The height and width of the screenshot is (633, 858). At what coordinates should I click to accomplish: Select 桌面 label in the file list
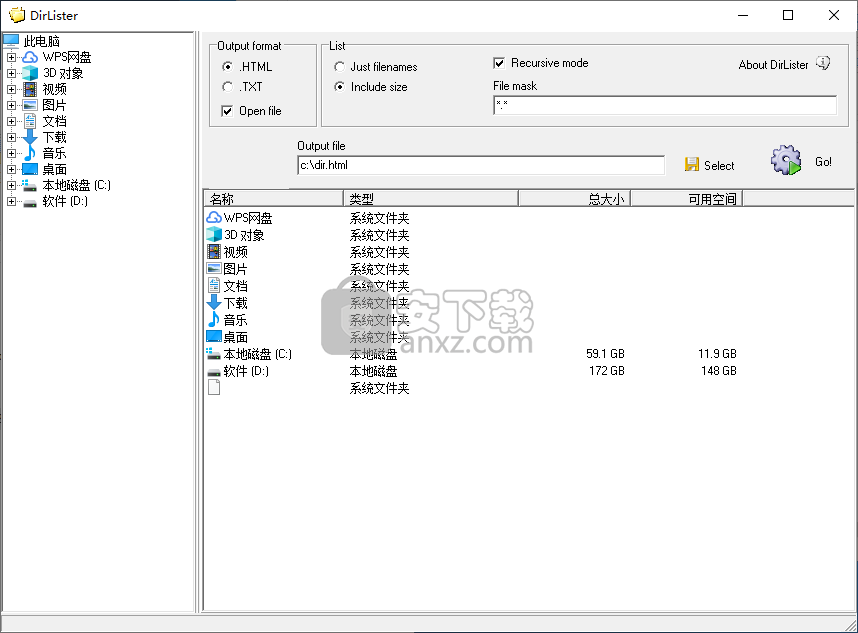tap(235, 337)
